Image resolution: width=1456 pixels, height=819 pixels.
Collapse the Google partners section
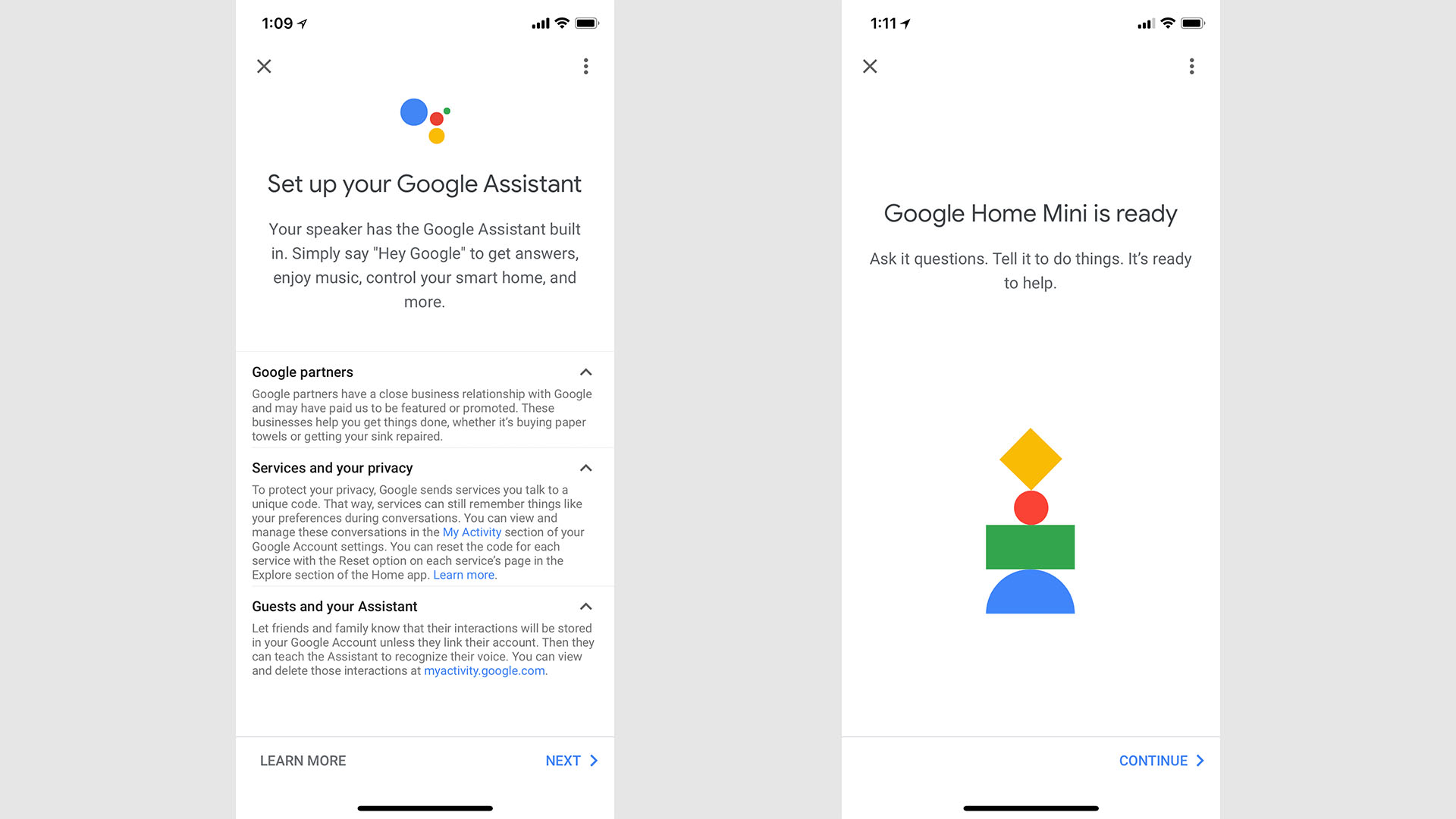[586, 372]
